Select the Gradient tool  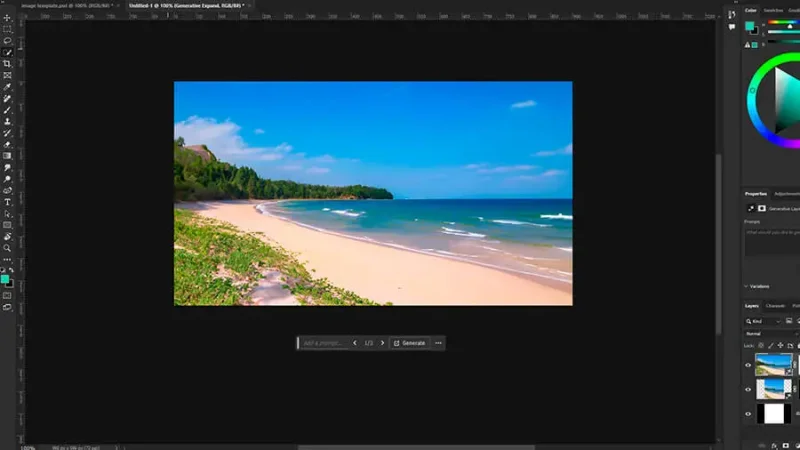pos(7,156)
